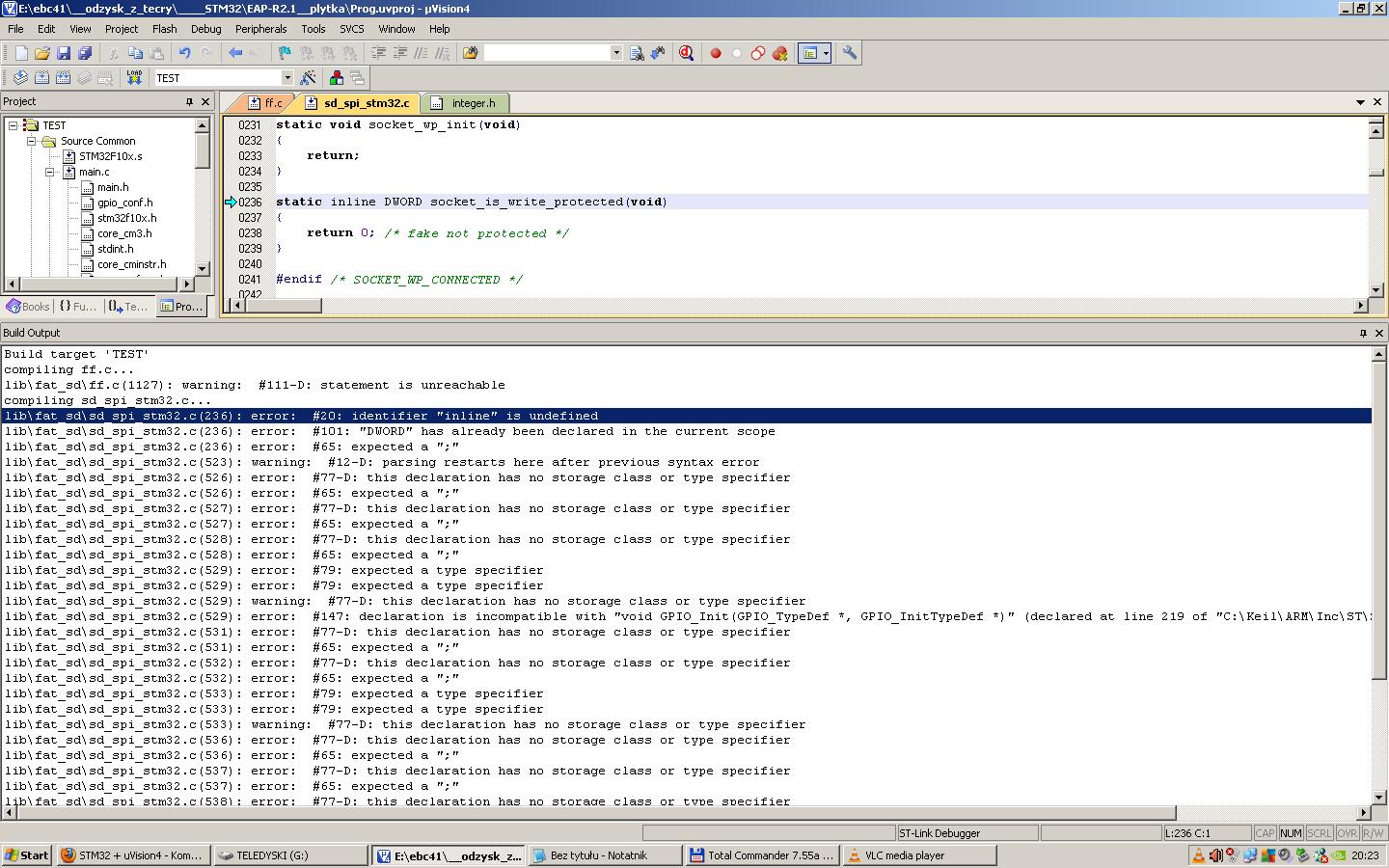Switch to VLC media player taskbar button

coord(919,855)
